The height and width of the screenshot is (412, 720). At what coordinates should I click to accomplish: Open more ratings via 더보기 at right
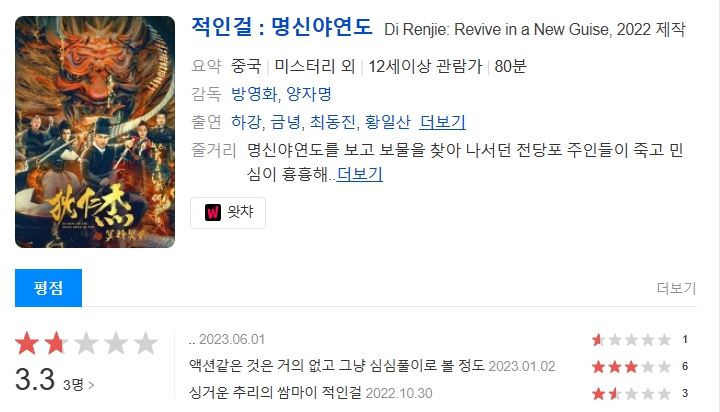[x=677, y=288]
